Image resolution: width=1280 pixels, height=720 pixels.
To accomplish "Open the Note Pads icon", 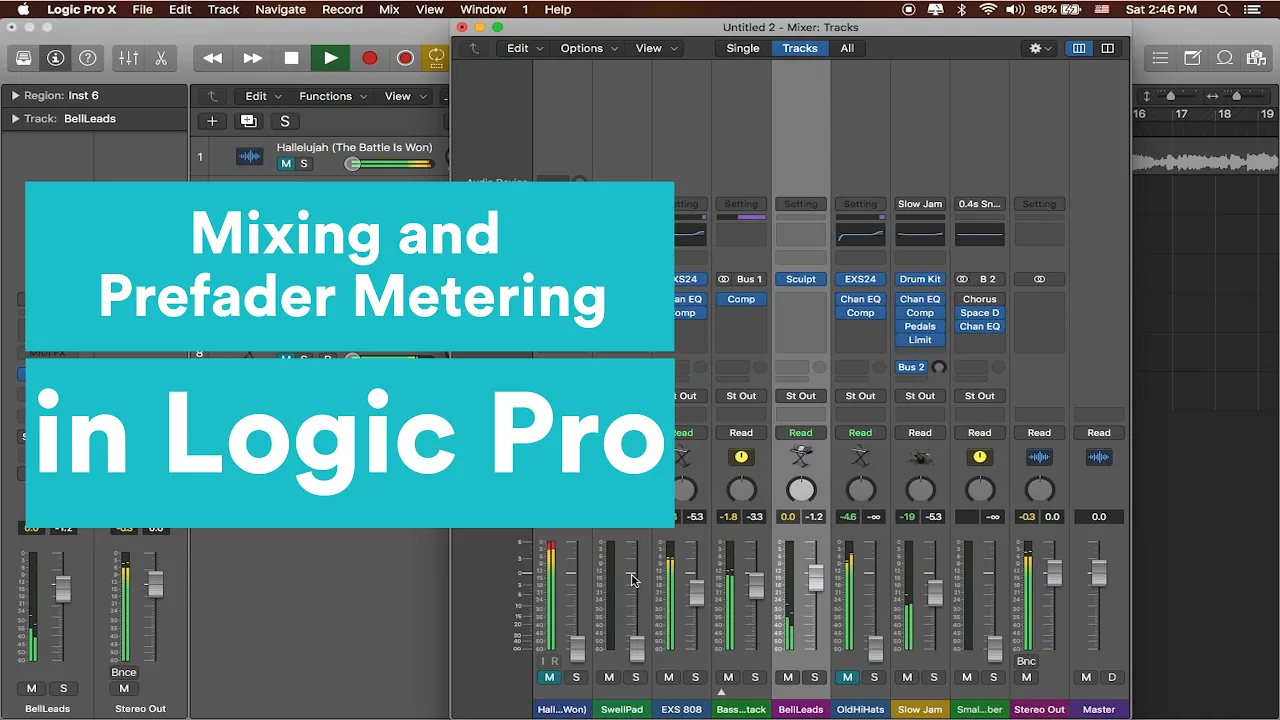I will point(1192,58).
